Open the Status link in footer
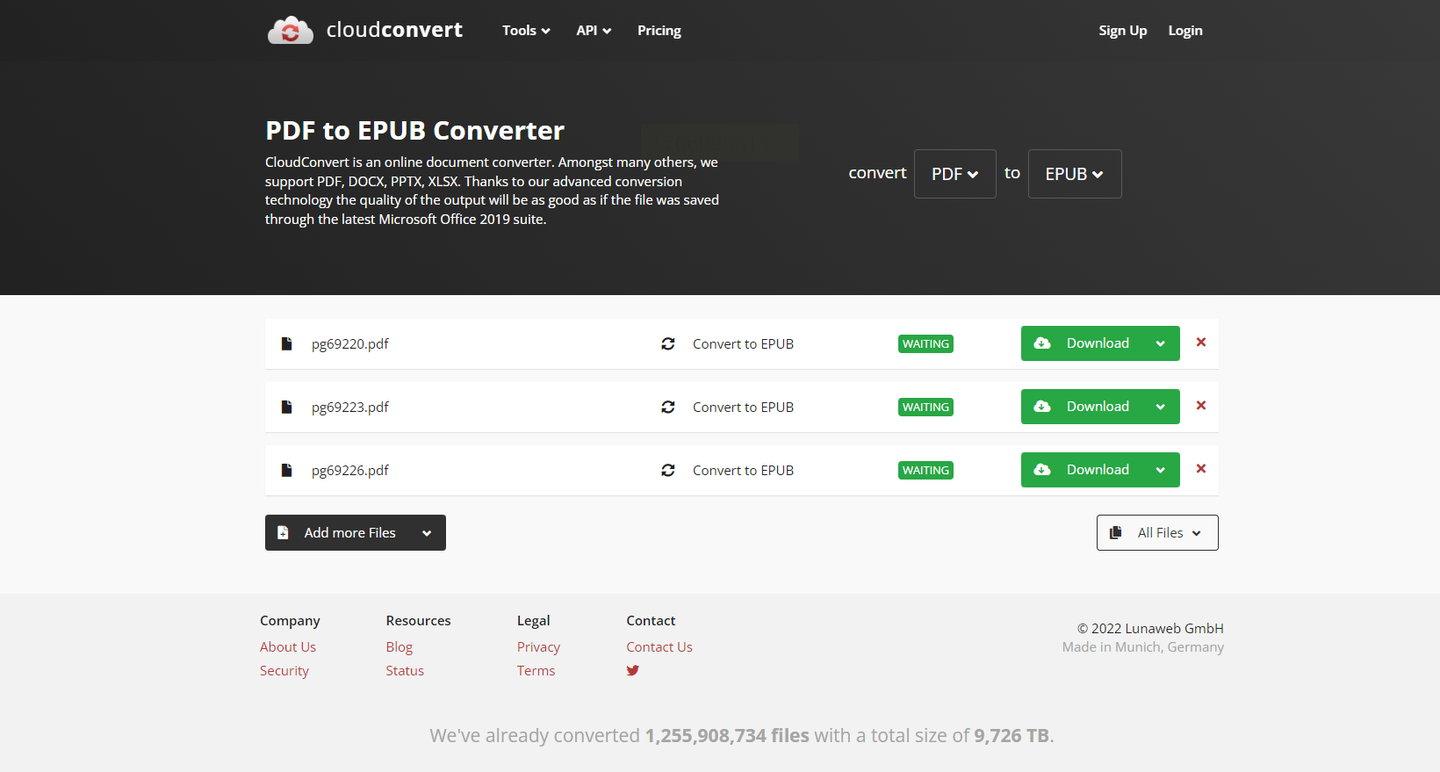 [405, 671]
